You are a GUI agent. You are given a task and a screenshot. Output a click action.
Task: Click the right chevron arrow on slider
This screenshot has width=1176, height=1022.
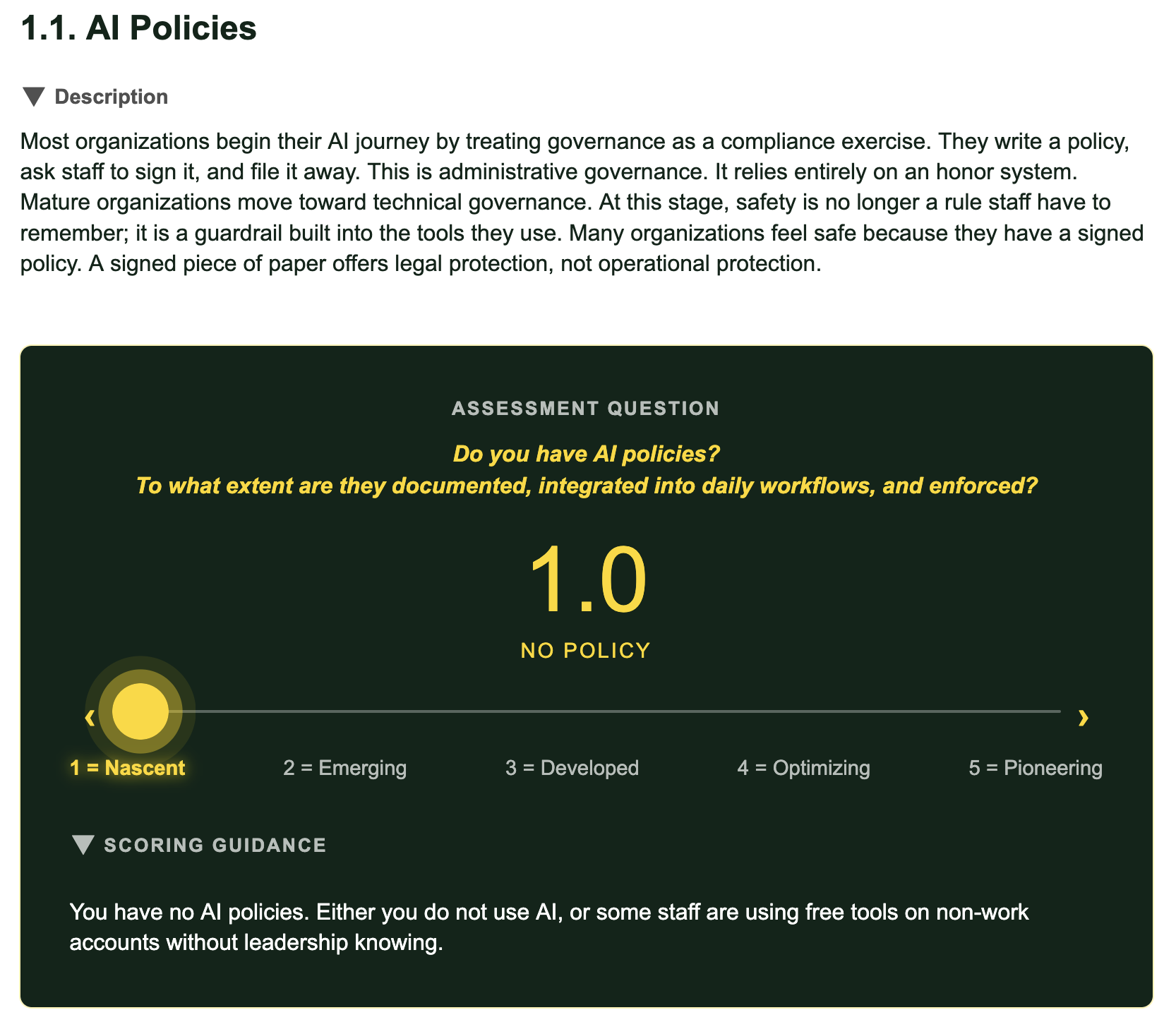click(x=1084, y=718)
